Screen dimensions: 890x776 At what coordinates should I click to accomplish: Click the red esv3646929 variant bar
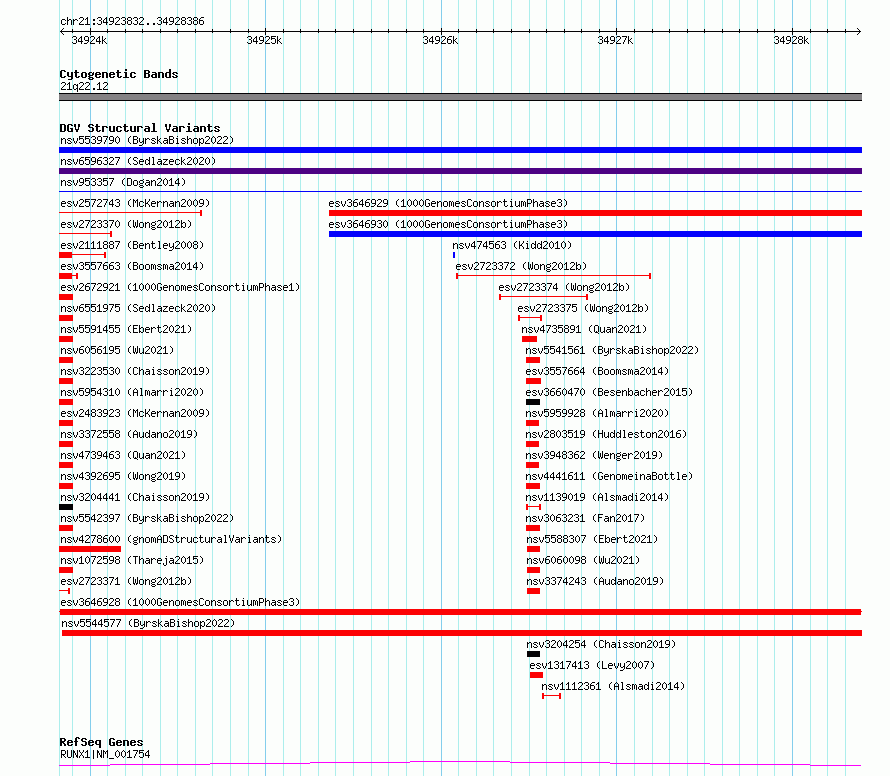point(595,213)
